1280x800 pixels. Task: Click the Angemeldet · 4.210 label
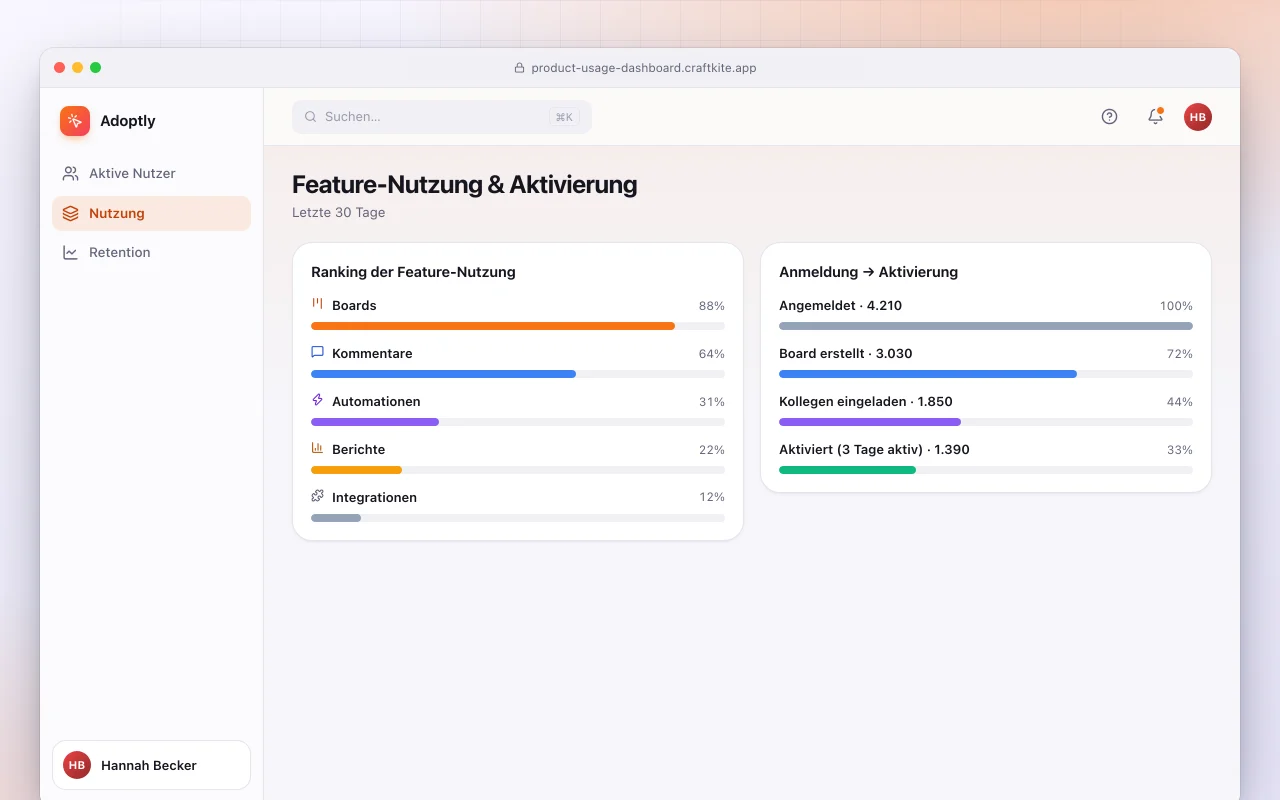click(x=840, y=306)
